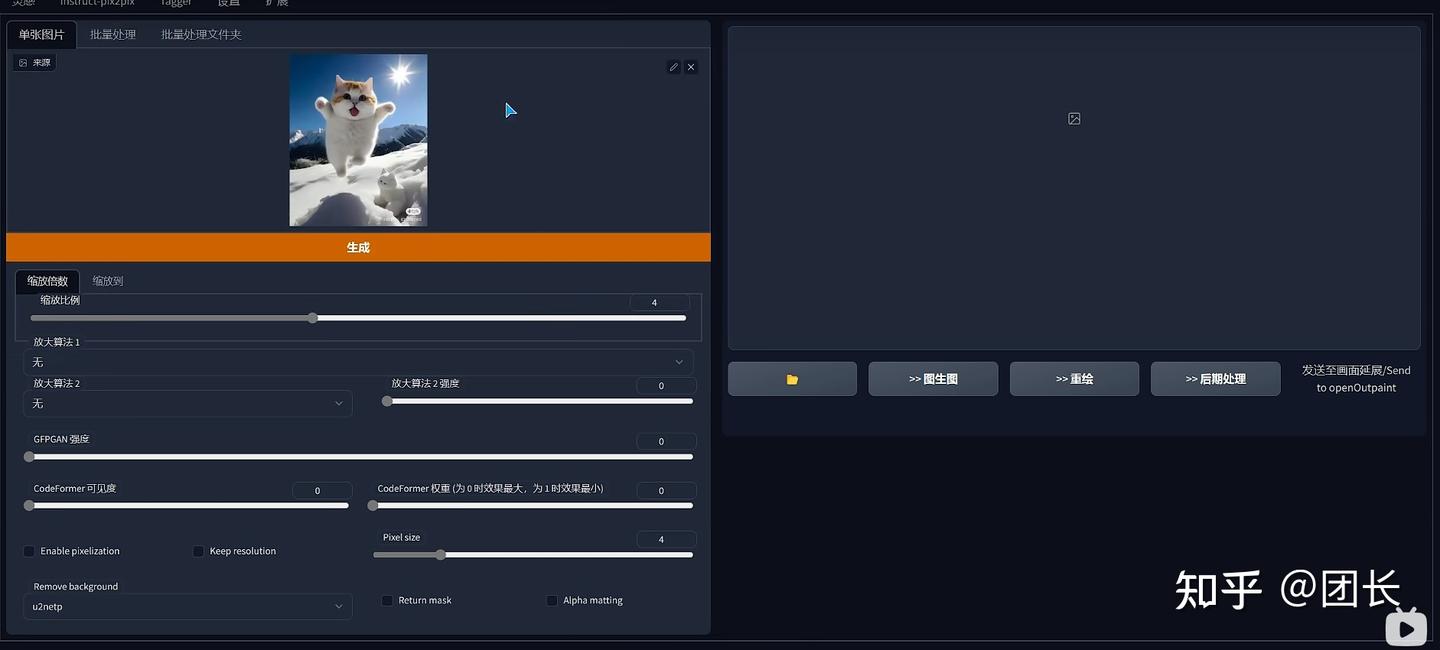Click the 来源 label
The width and height of the screenshot is (1440, 650).
coord(35,62)
